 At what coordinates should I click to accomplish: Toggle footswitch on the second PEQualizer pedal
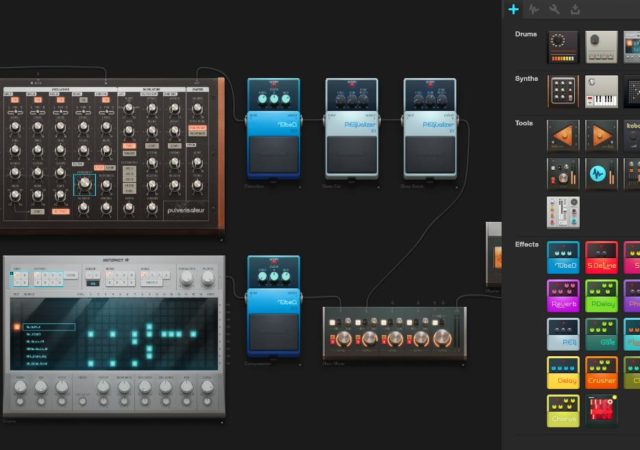[x=430, y=155]
